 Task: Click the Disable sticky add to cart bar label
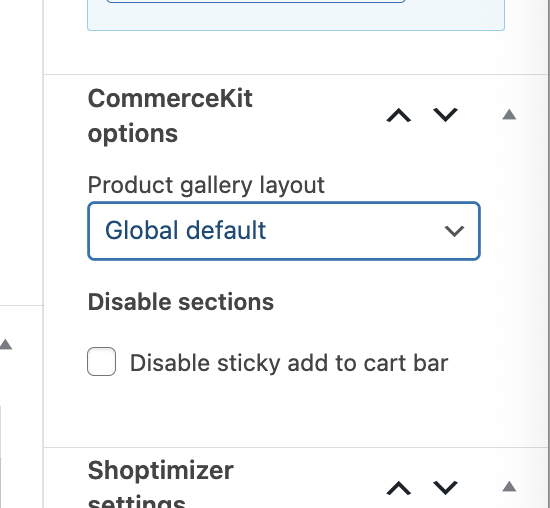tap(289, 363)
